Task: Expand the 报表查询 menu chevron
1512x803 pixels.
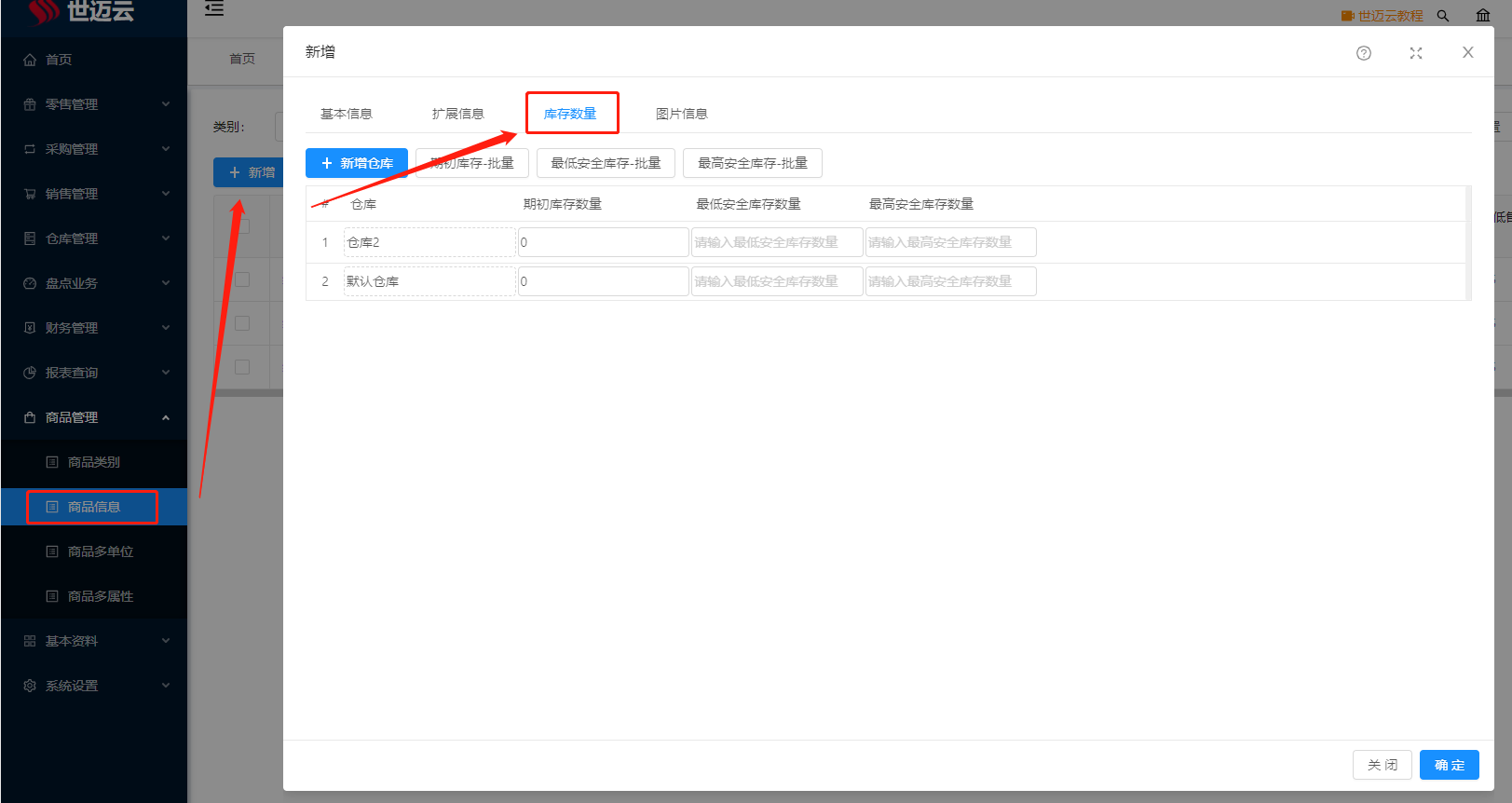Action: tap(166, 373)
